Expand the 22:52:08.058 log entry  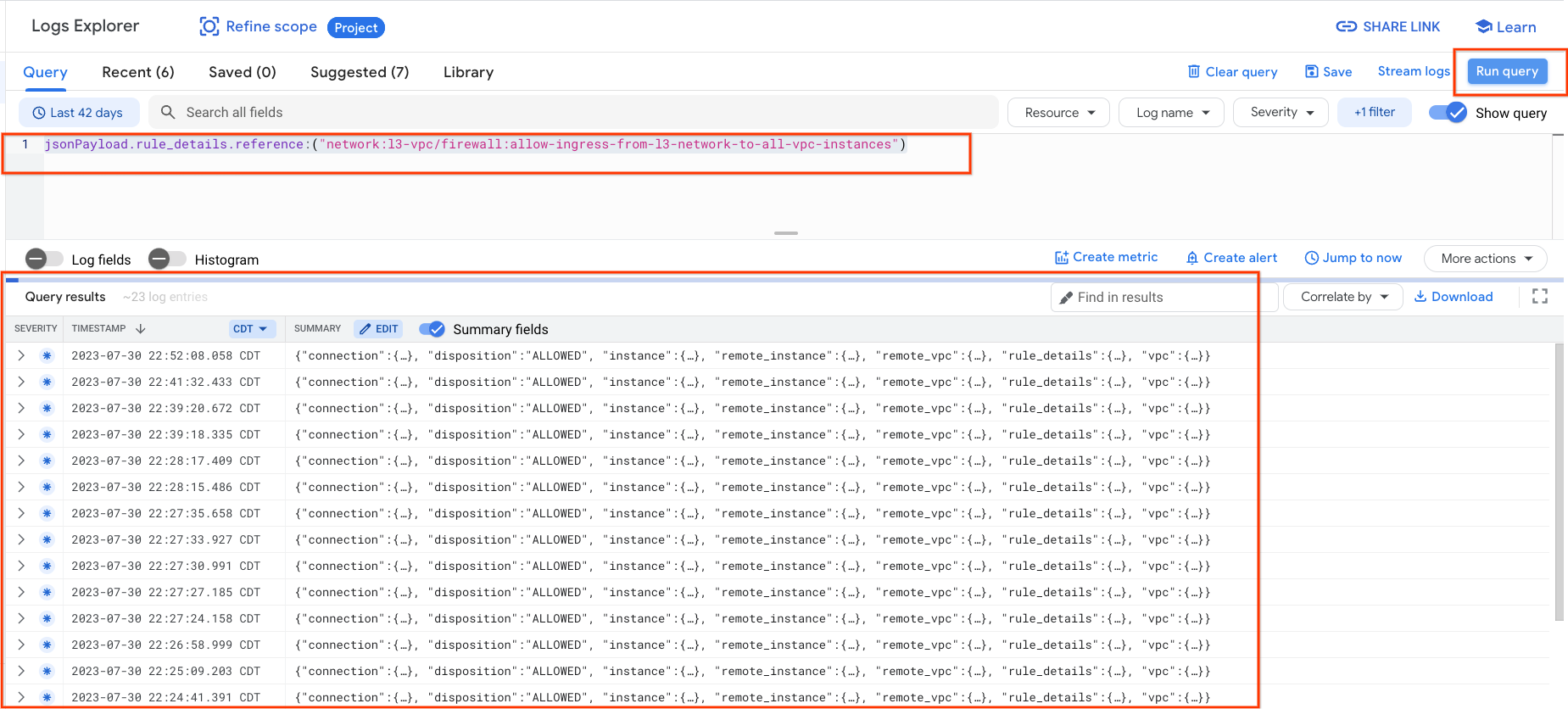[x=21, y=356]
